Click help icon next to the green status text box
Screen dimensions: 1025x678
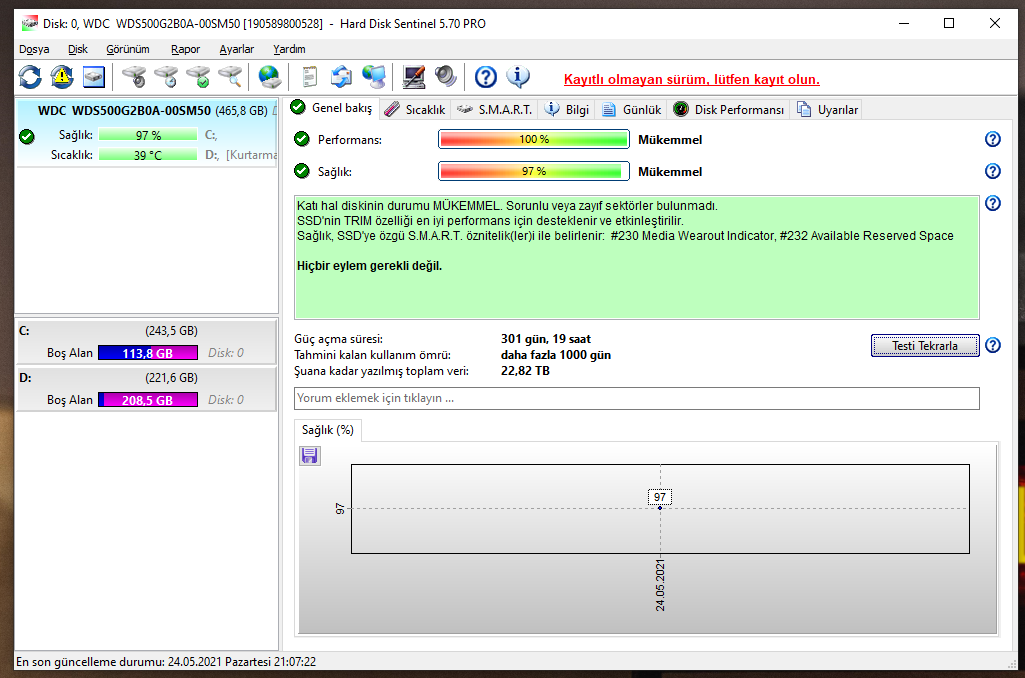tap(992, 203)
